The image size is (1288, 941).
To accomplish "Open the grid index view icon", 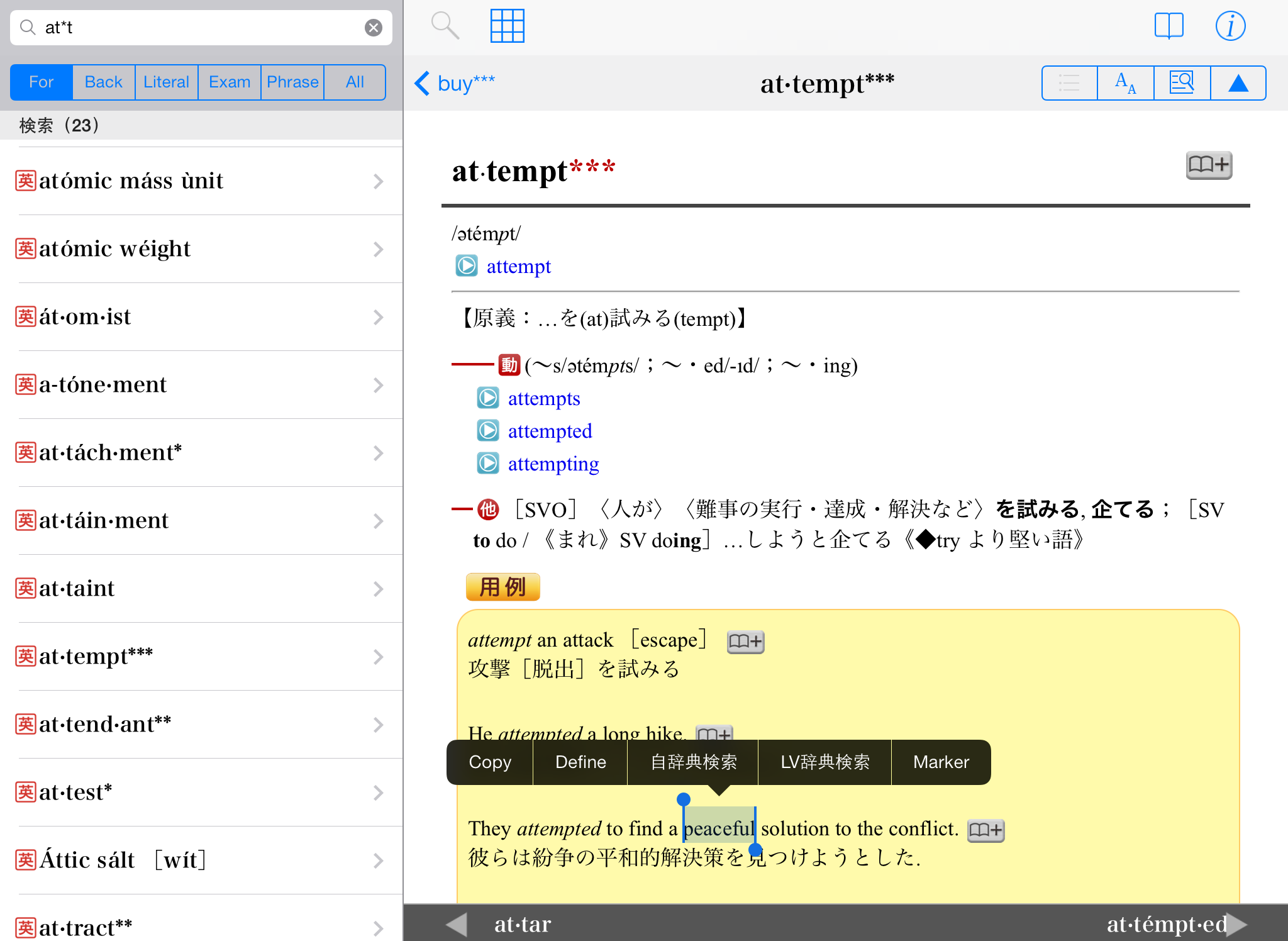I will coord(507,26).
